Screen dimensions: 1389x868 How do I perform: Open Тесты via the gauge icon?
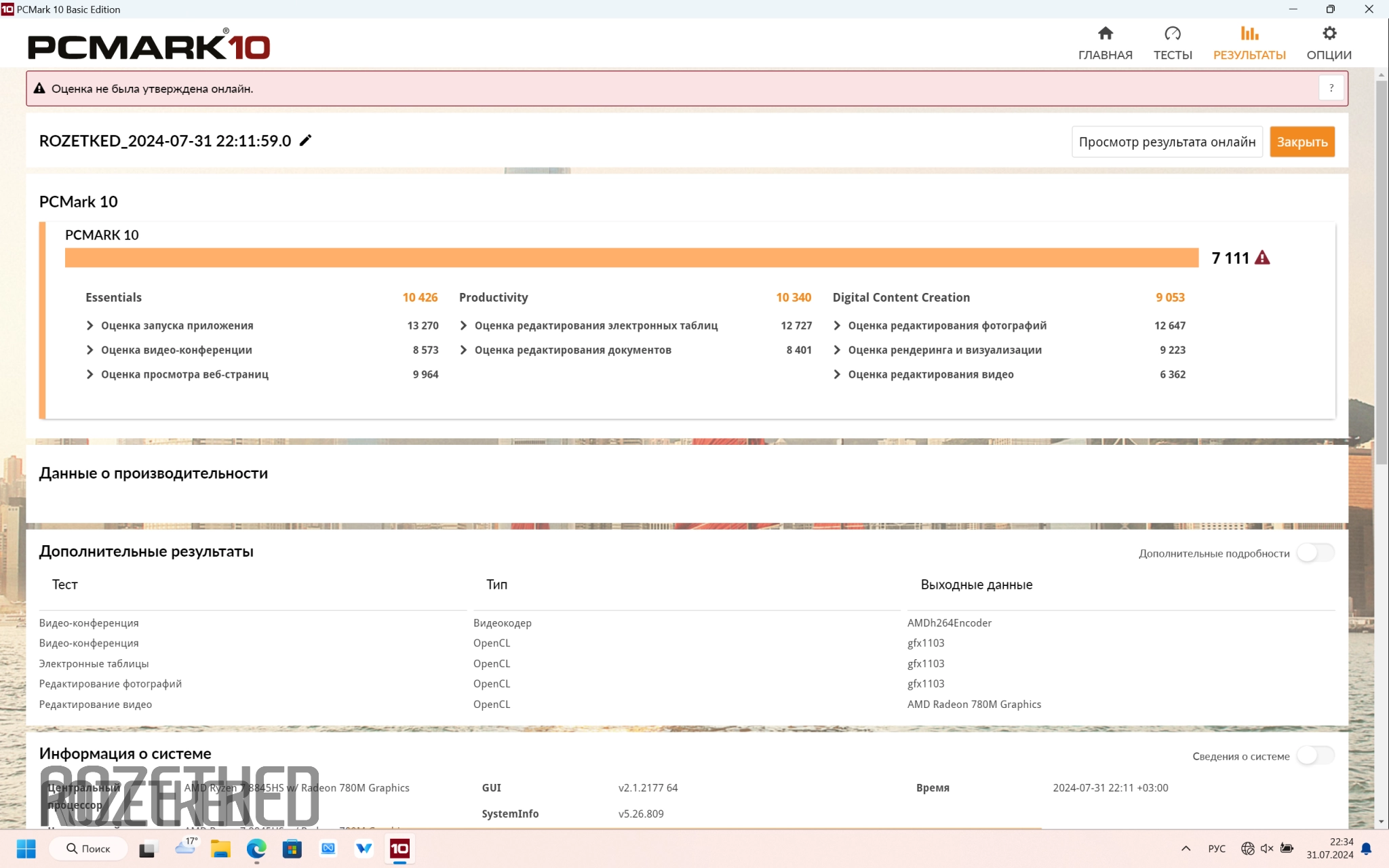pyautogui.click(x=1172, y=34)
